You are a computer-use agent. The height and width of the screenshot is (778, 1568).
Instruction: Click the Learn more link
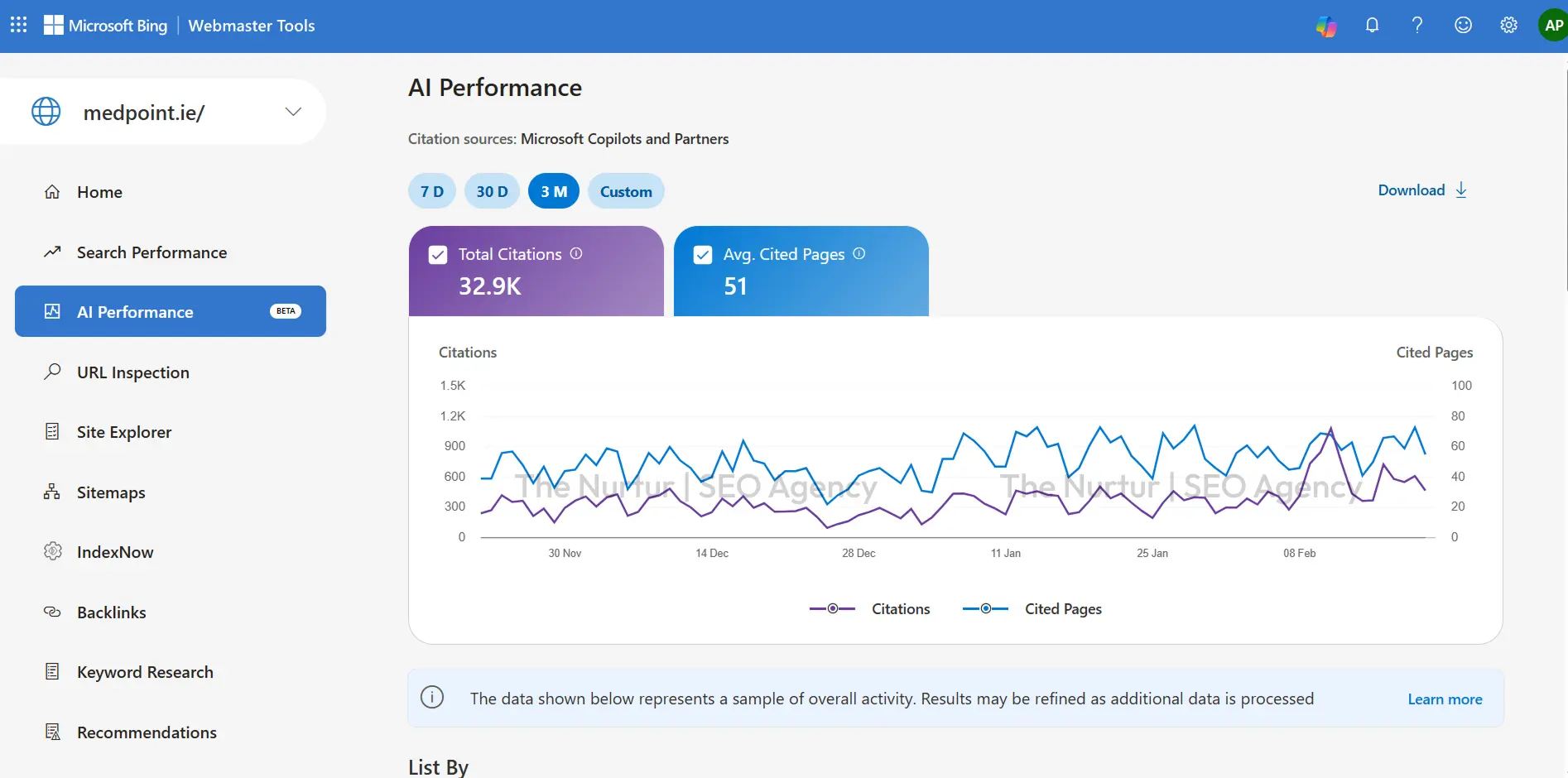point(1445,699)
